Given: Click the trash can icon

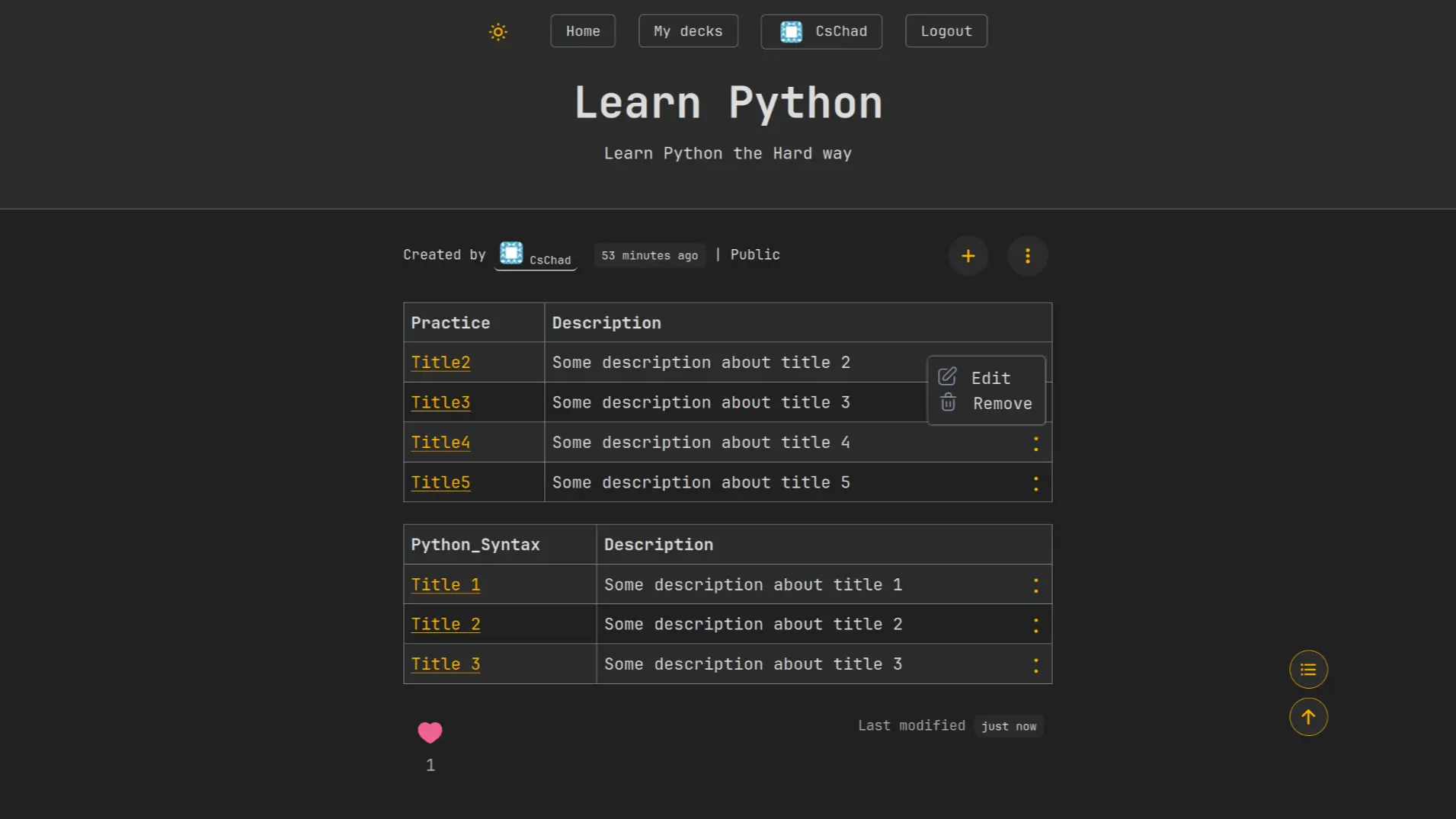Looking at the screenshot, I should point(948,402).
